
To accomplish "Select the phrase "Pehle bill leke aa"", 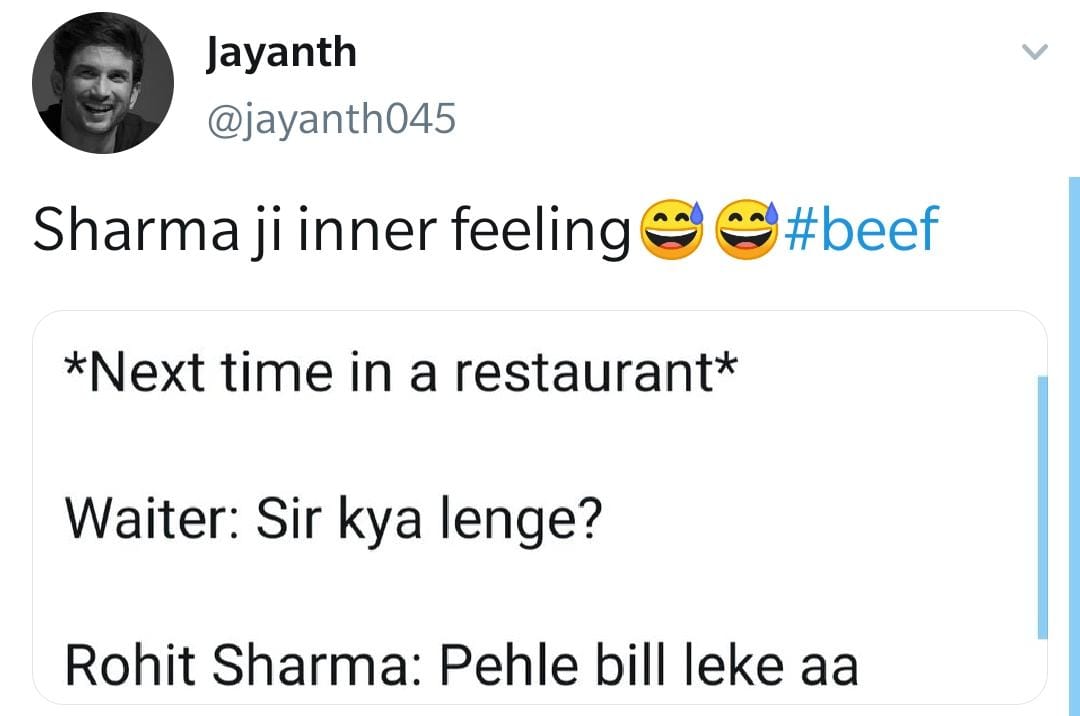I will pyautogui.click(x=648, y=664).
